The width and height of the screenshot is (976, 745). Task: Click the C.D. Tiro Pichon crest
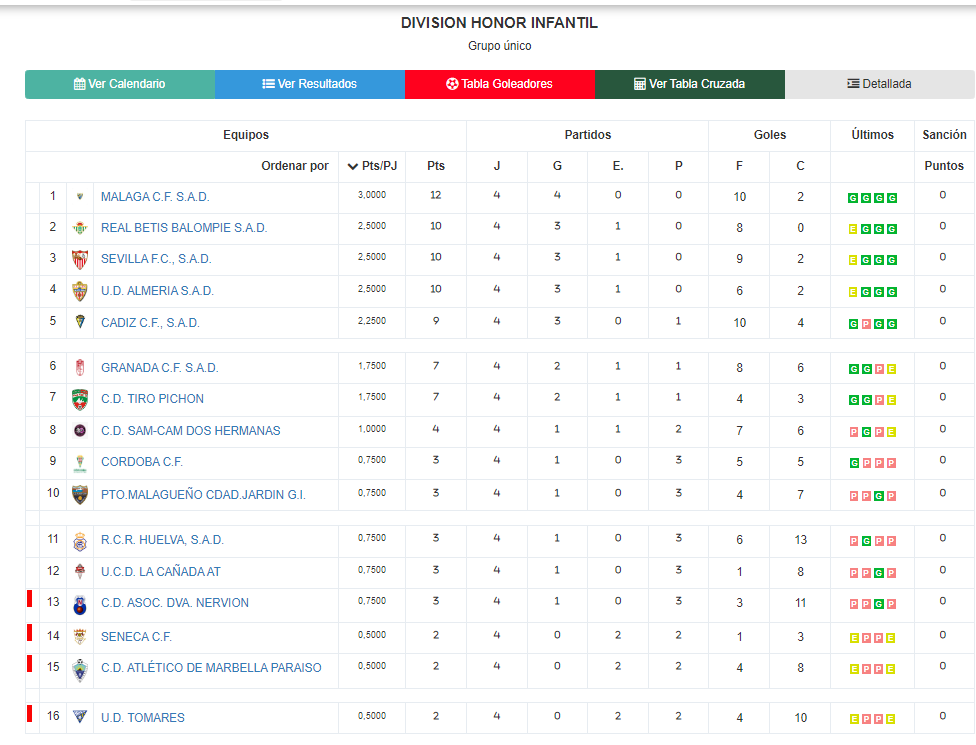tap(80, 399)
